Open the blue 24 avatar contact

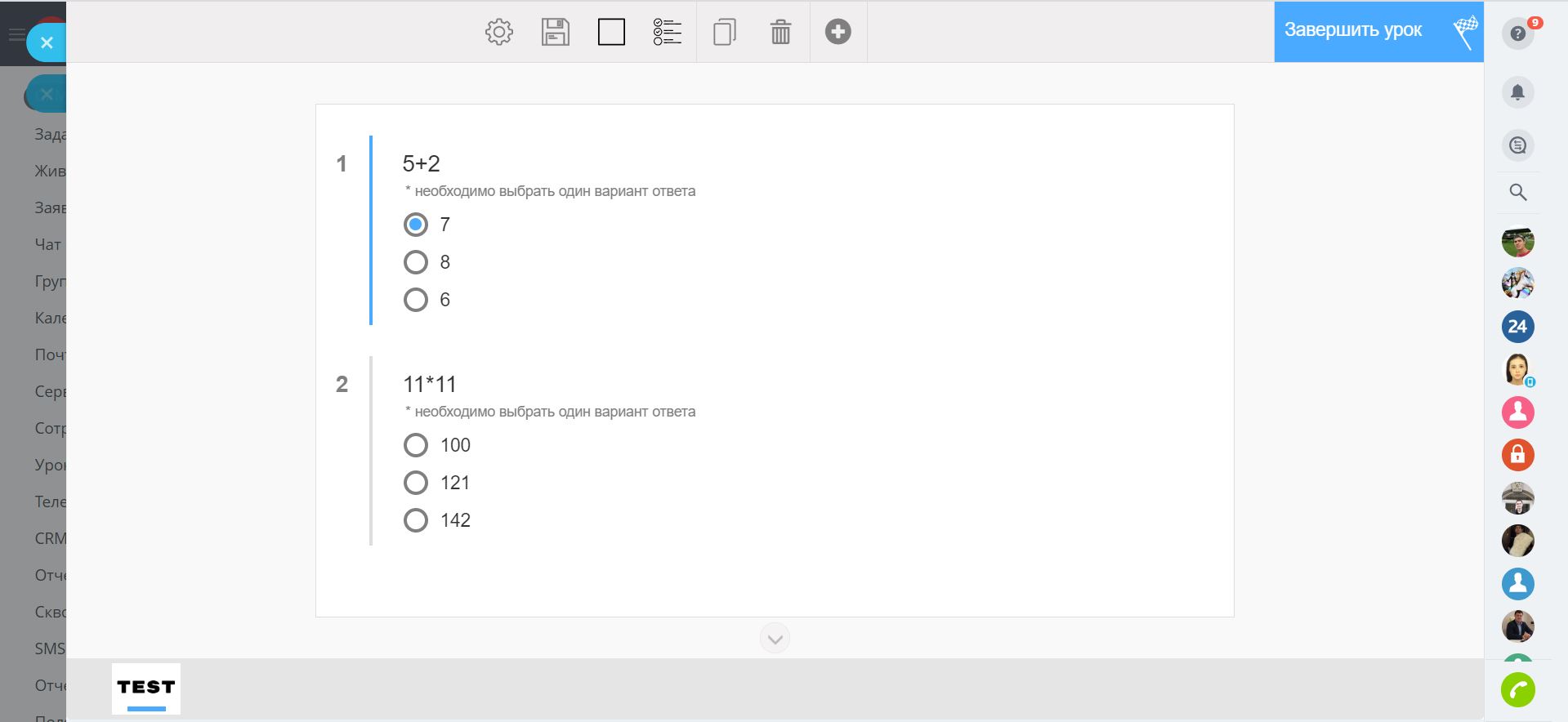coord(1518,327)
